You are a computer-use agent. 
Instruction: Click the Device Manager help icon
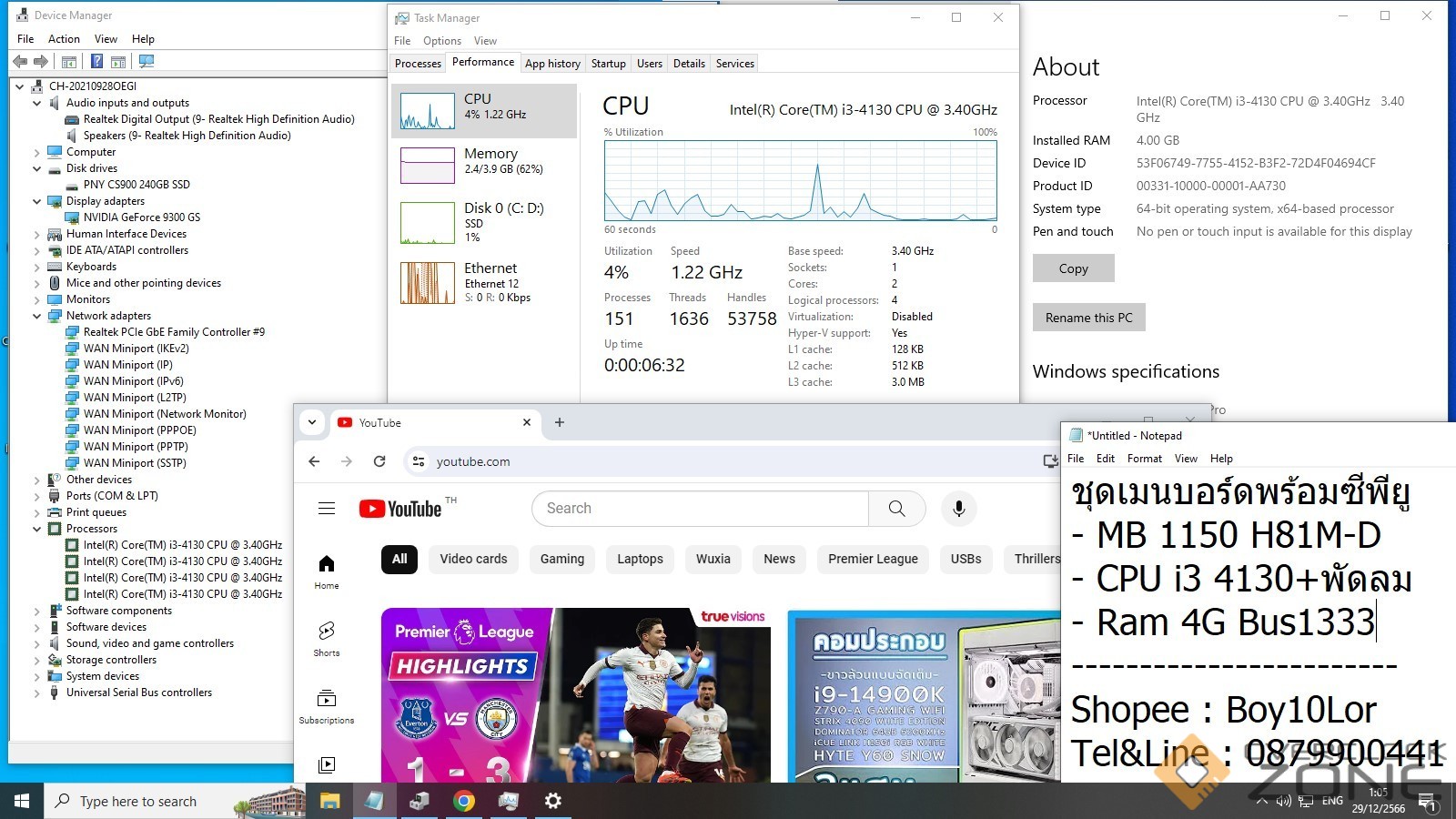pyautogui.click(x=96, y=61)
